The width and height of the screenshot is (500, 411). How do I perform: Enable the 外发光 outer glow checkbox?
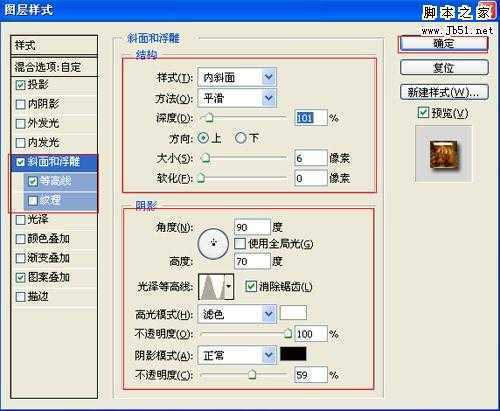tap(21, 124)
